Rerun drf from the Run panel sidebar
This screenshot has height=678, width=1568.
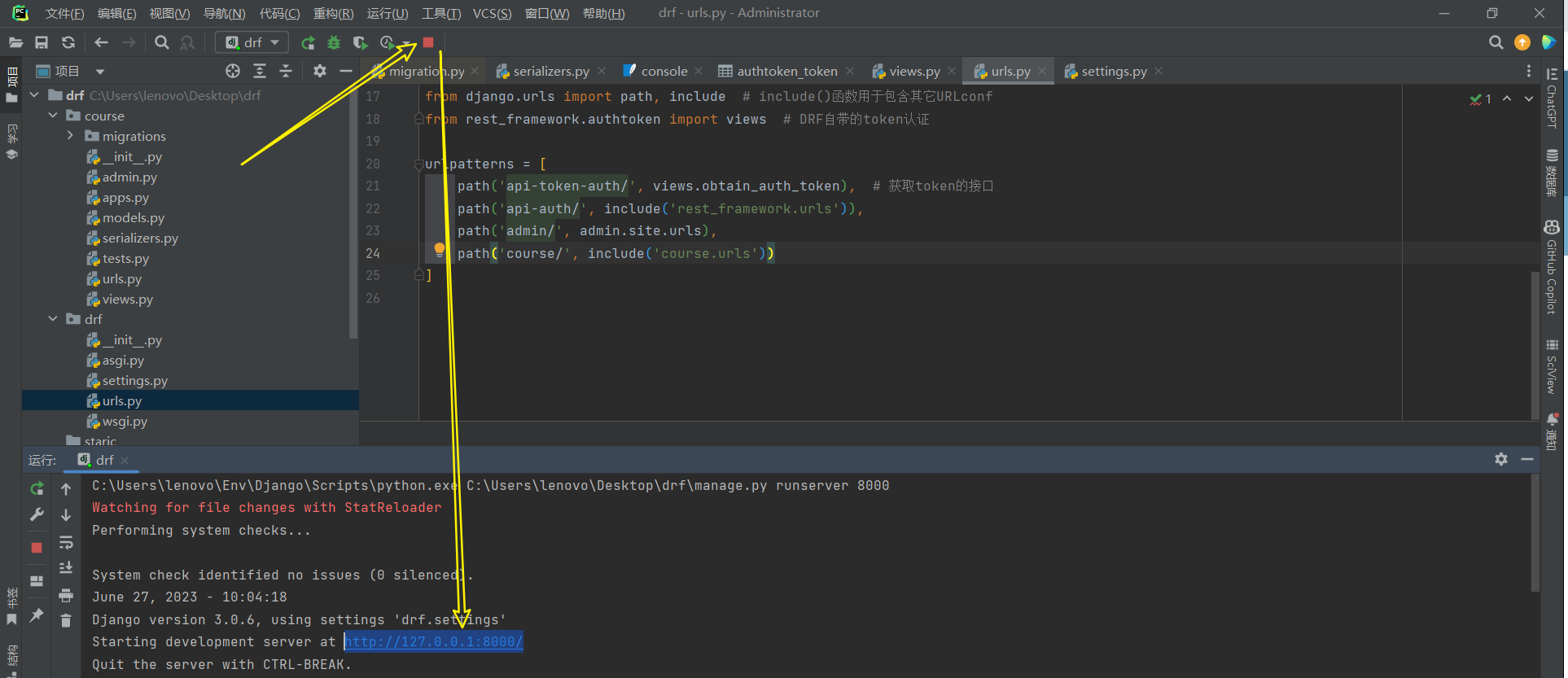pos(37,488)
